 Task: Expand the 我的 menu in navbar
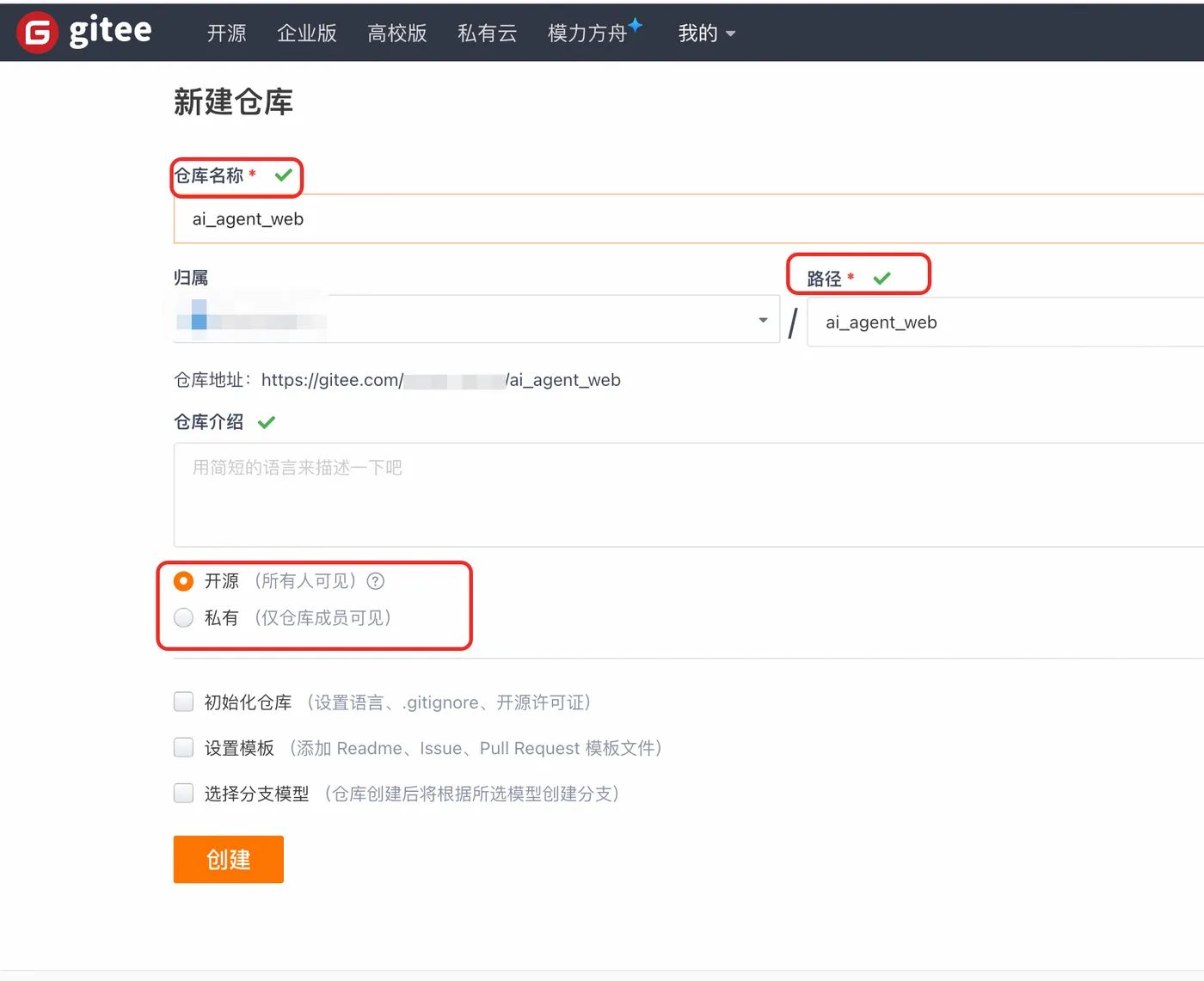[x=707, y=34]
